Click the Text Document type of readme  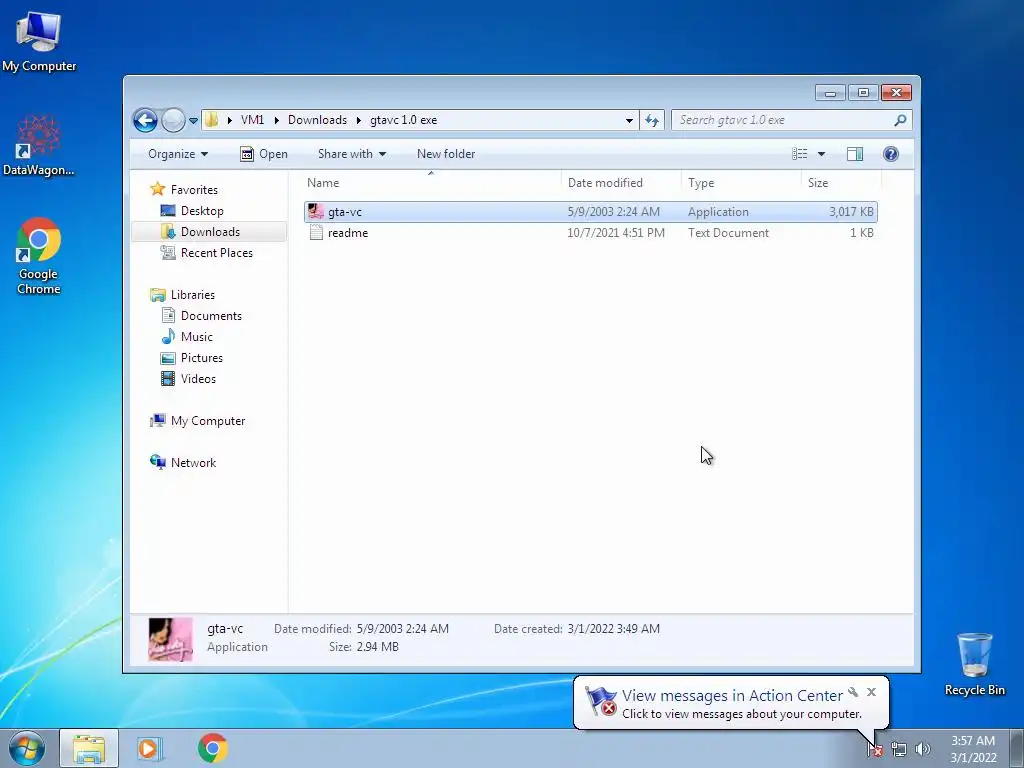point(728,232)
